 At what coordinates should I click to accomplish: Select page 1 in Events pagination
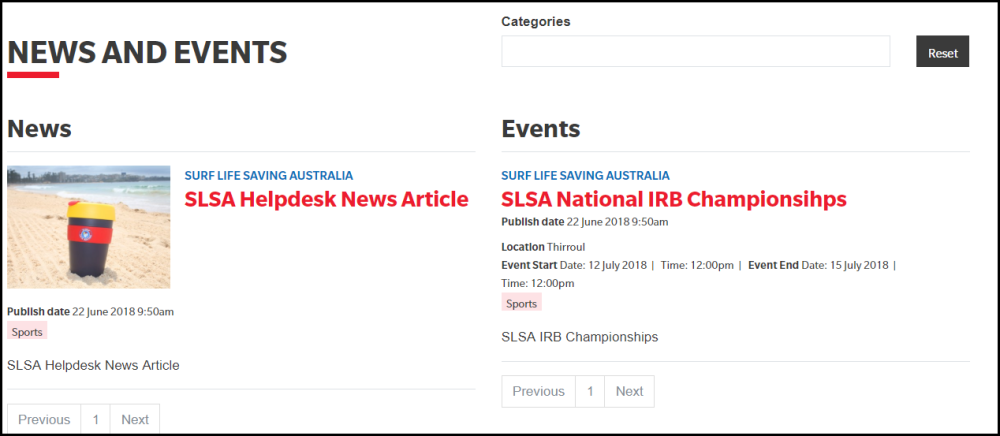click(x=590, y=391)
